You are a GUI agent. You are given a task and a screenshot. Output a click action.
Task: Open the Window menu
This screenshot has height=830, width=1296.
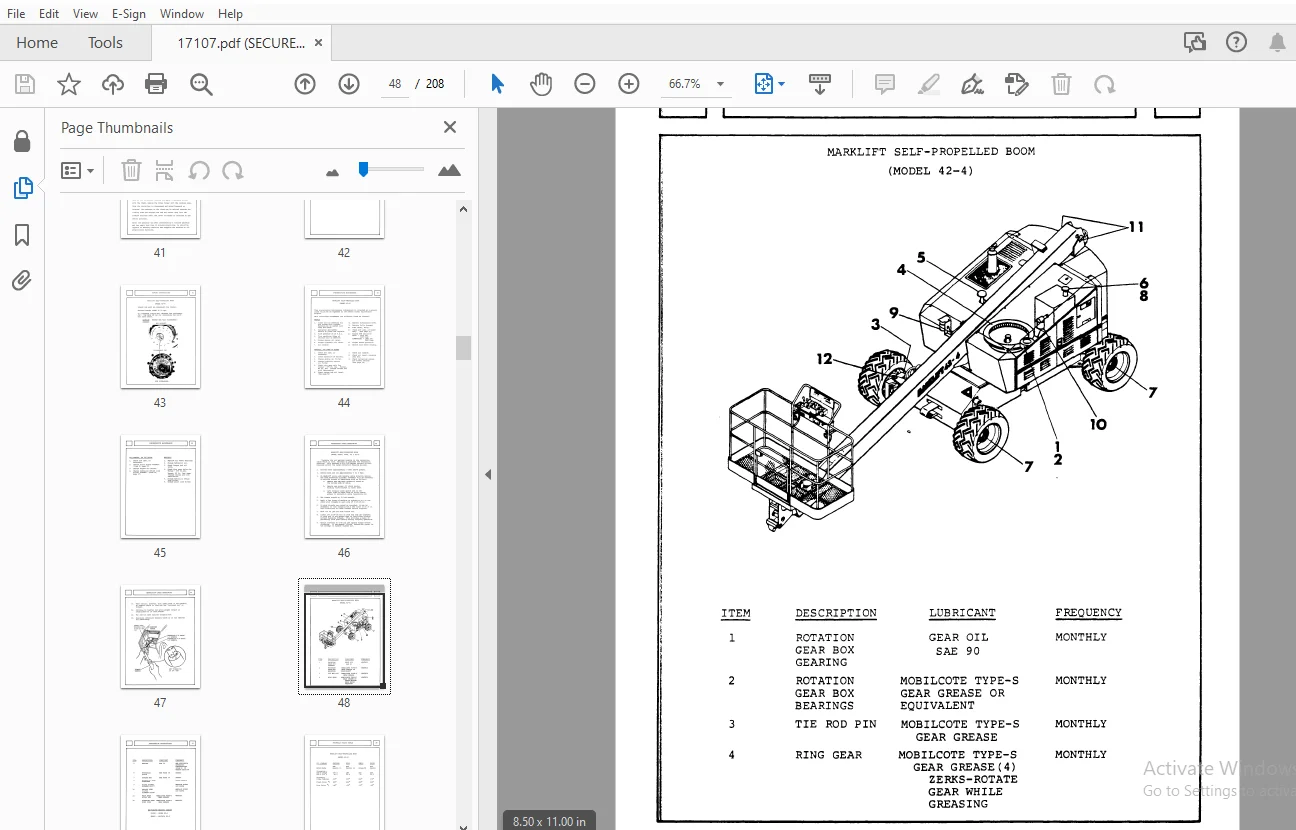click(182, 14)
